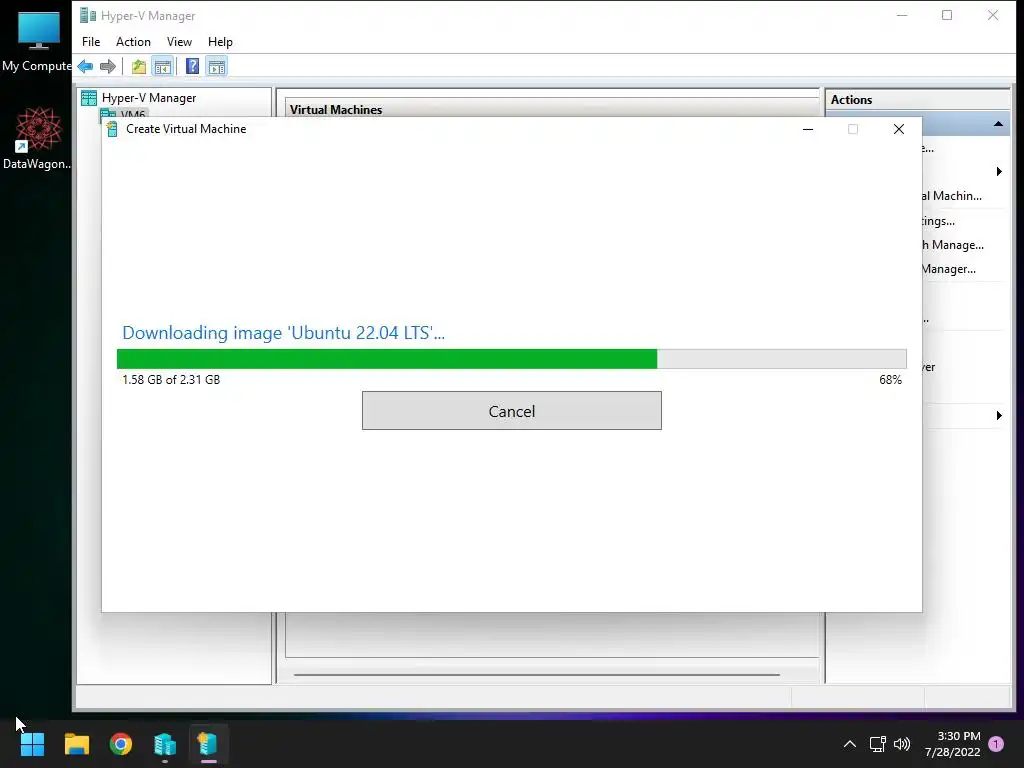The image size is (1024, 768).
Task: Click the Virtual Machines panel header
Action: (336, 110)
